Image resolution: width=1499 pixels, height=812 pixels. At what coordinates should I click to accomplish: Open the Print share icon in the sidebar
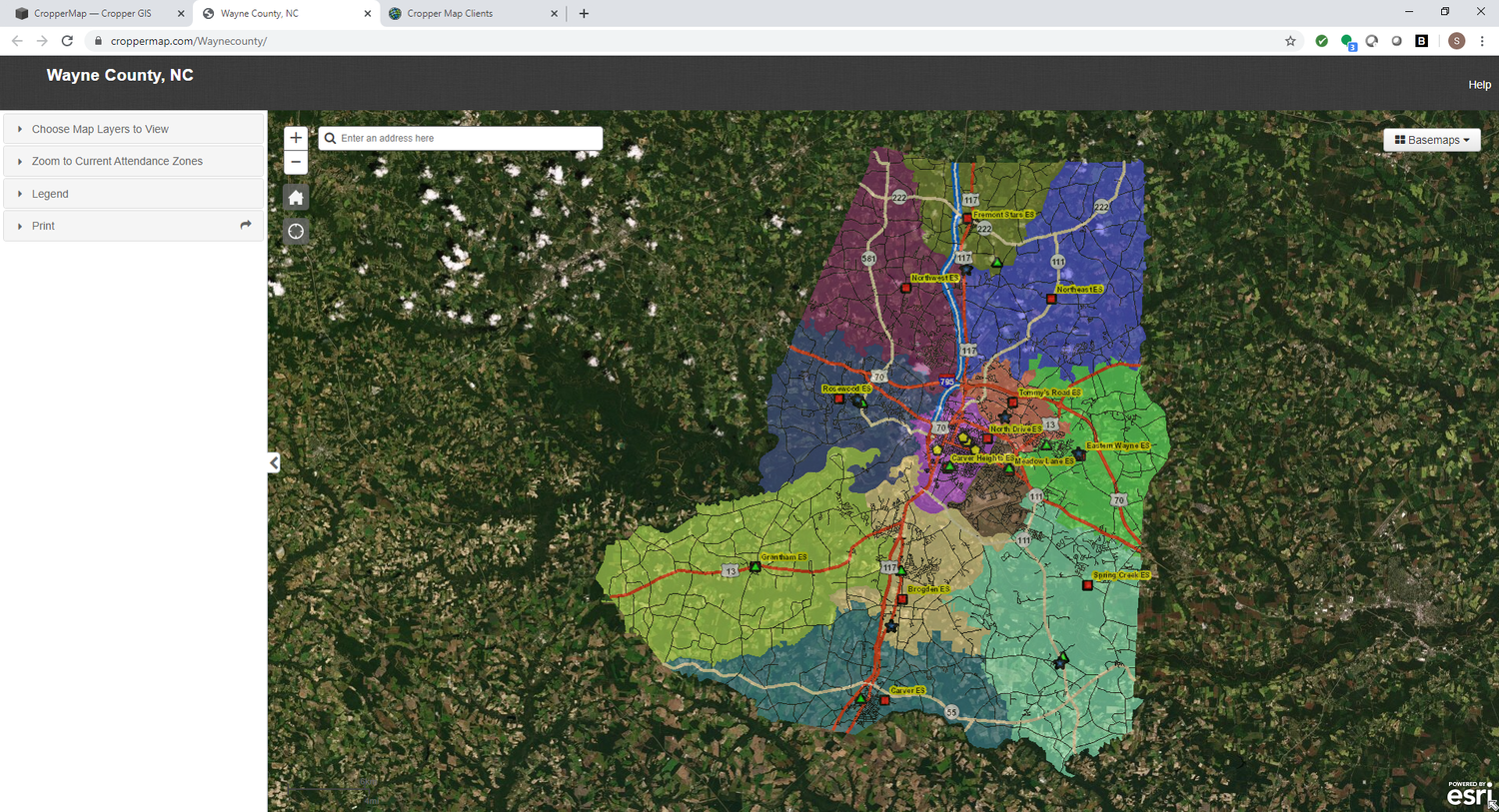pos(245,226)
